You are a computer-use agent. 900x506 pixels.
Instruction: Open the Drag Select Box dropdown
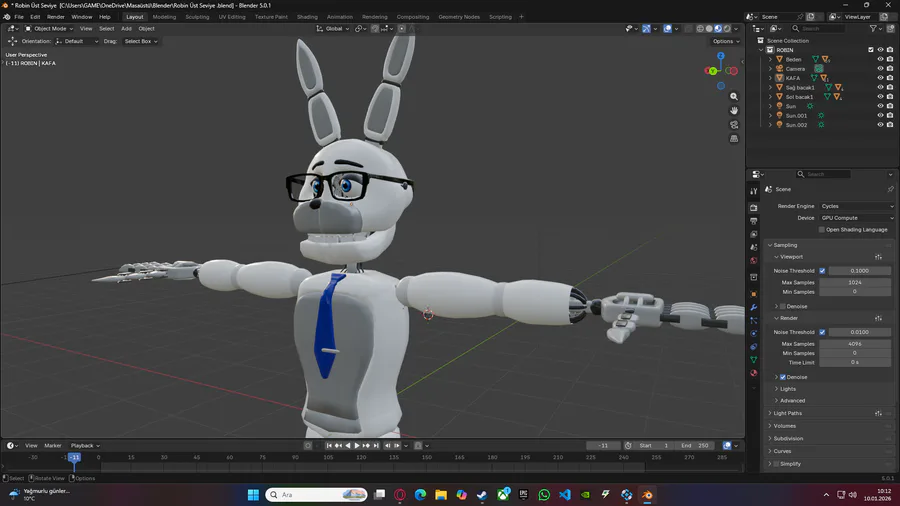point(141,41)
